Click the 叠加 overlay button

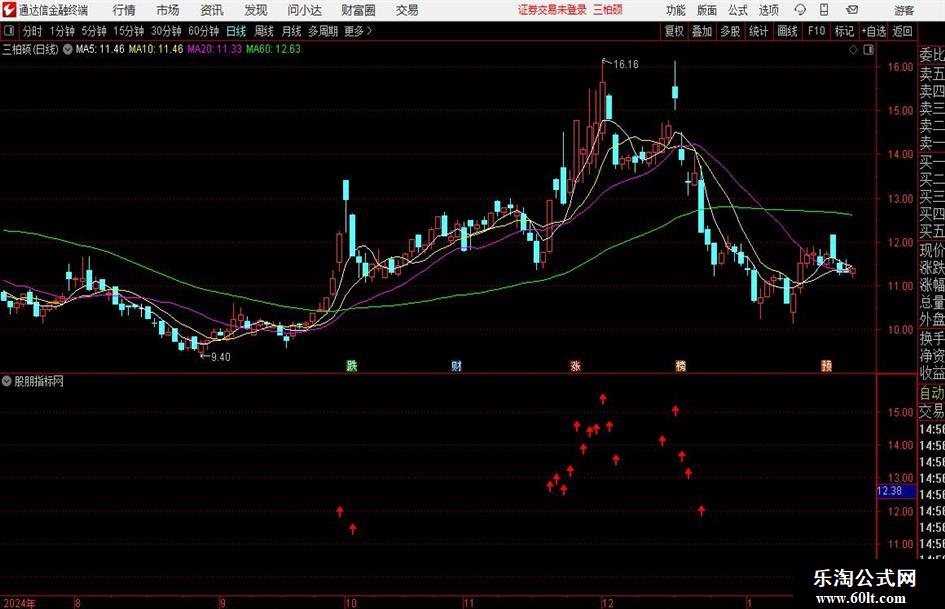tap(702, 31)
